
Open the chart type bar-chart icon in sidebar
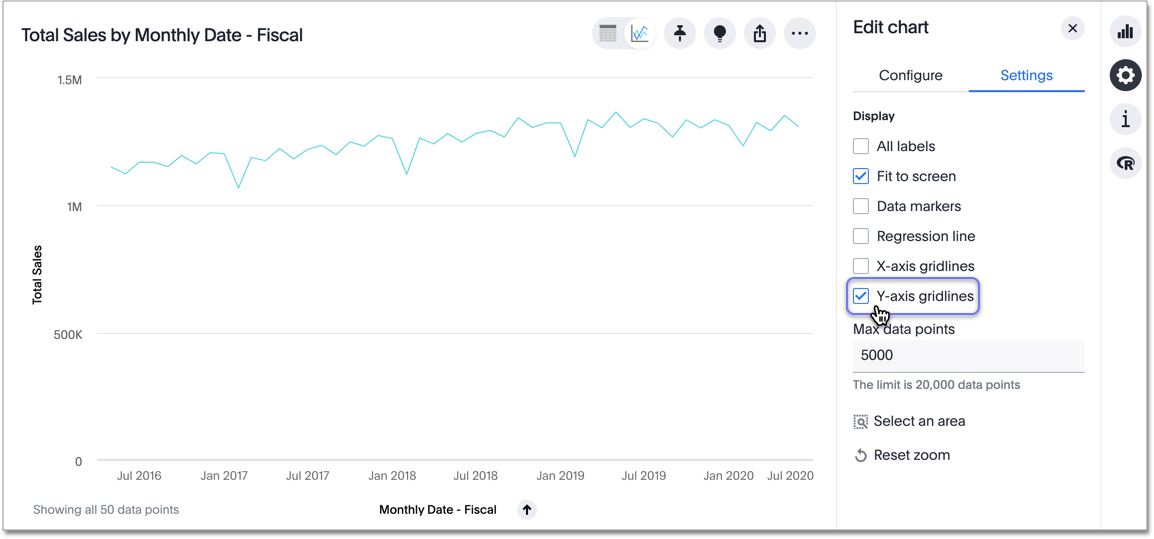(x=1125, y=32)
